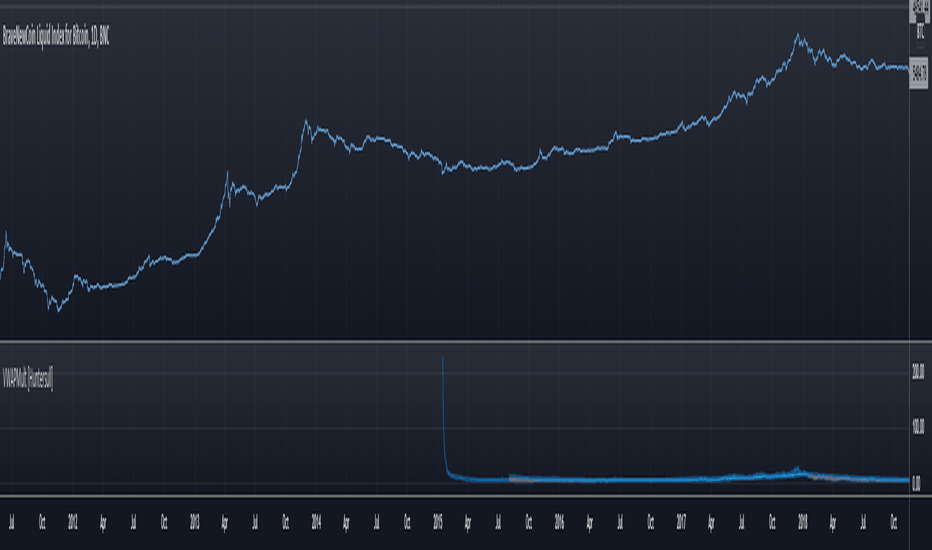This screenshot has width=932, height=550.
Task: Click the Apr label following 2012
Action: coord(103,523)
